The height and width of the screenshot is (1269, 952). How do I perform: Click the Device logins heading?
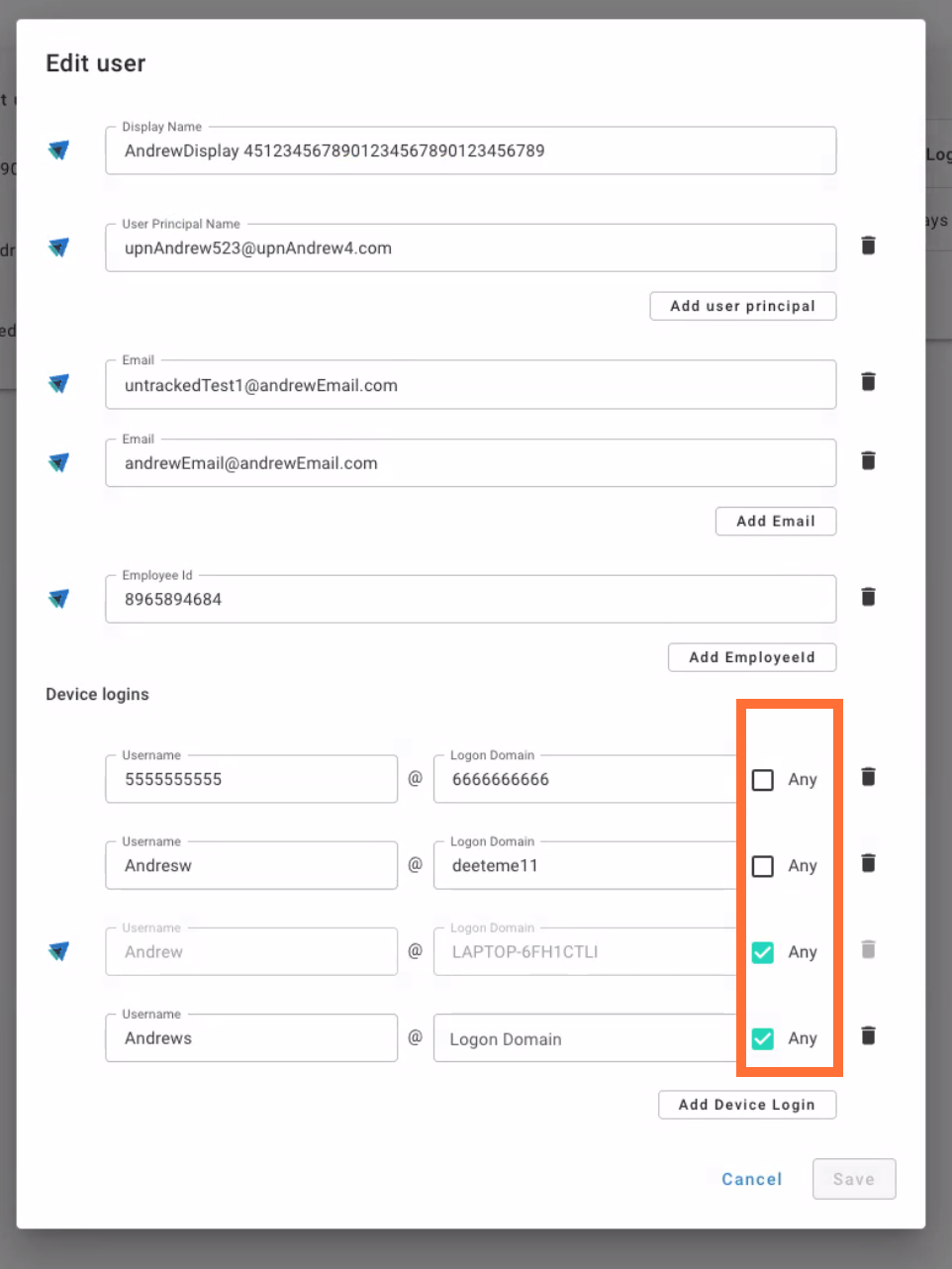pyautogui.click(x=97, y=694)
